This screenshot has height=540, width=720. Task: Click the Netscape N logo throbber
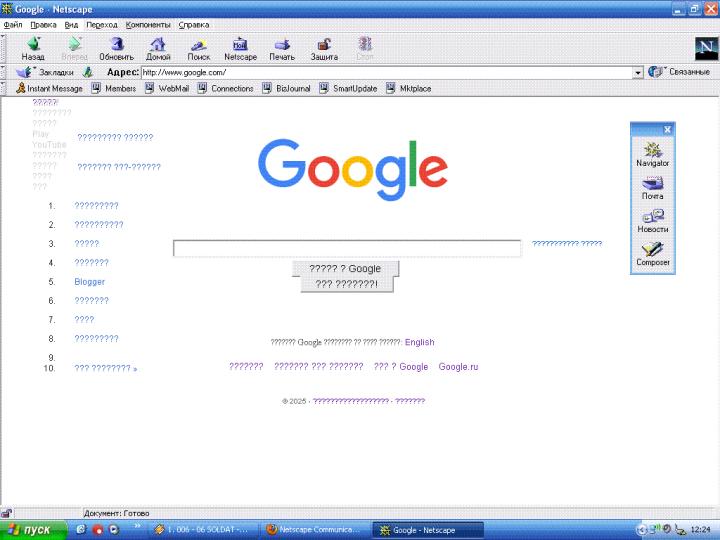pos(706,49)
